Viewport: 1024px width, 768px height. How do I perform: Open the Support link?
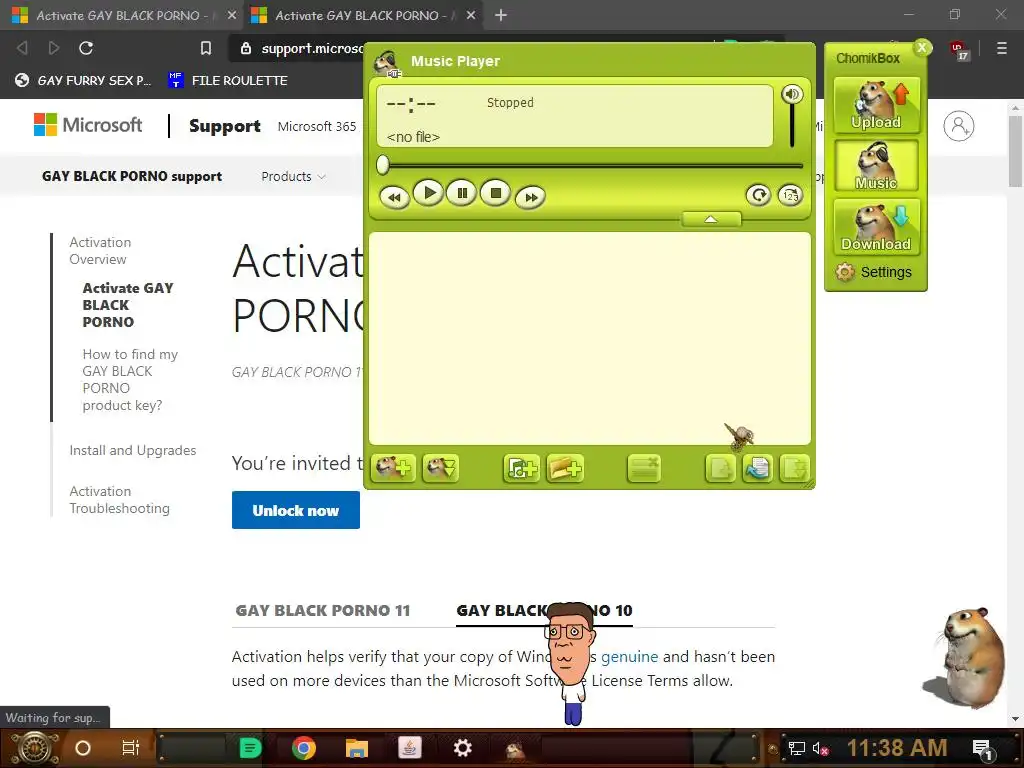(225, 125)
